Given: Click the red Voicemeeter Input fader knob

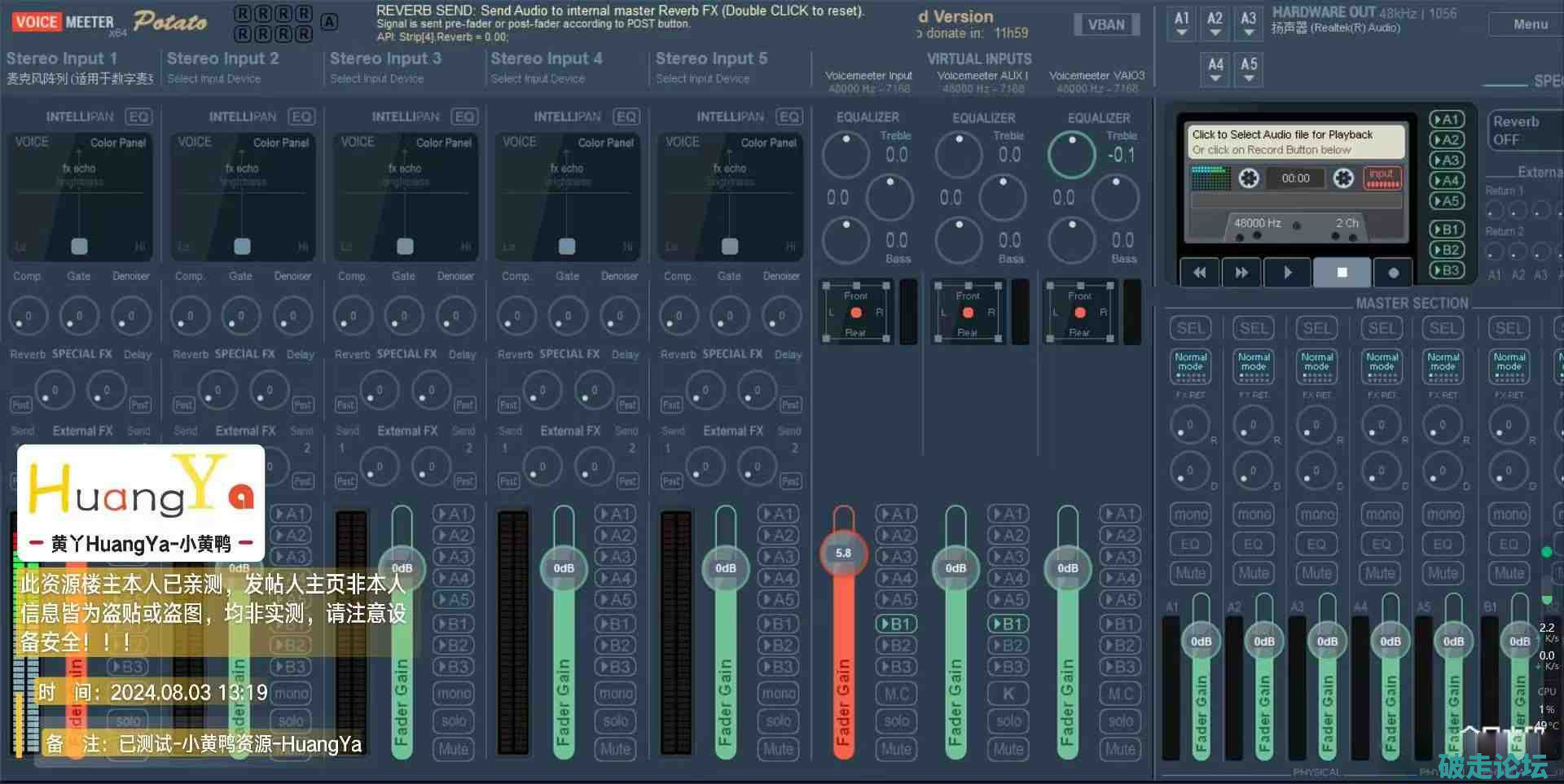Looking at the screenshot, I should coord(843,554).
